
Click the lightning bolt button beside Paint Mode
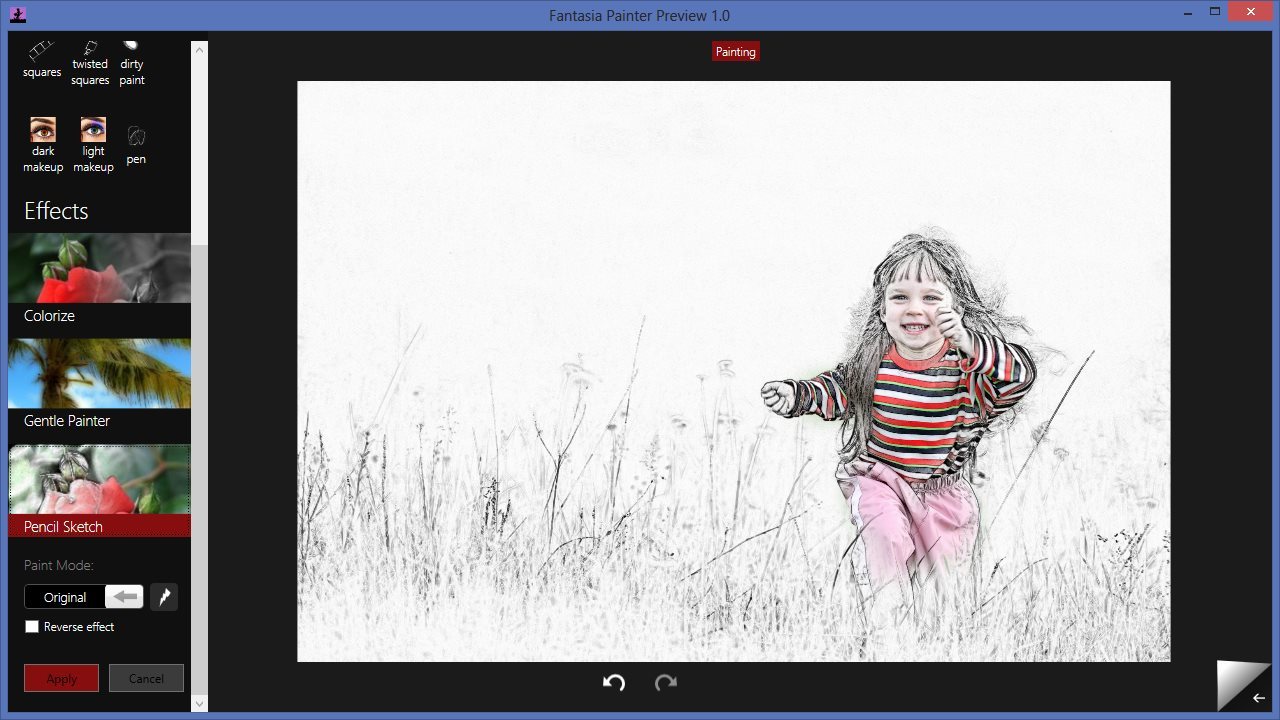point(164,597)
